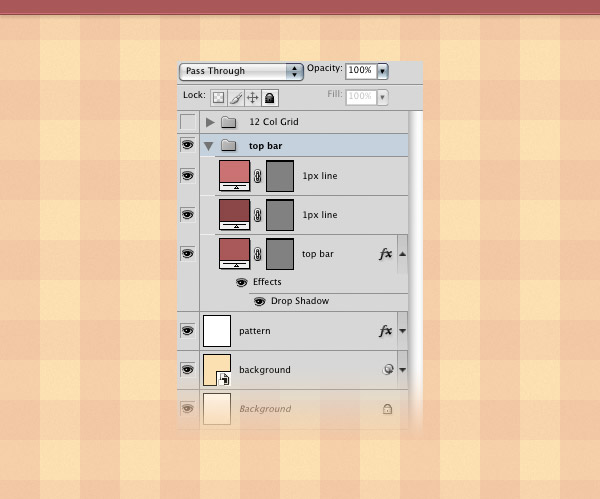Select the lowercase background layer name
This screenshot has height=499, width=600.
click(265, 370)
